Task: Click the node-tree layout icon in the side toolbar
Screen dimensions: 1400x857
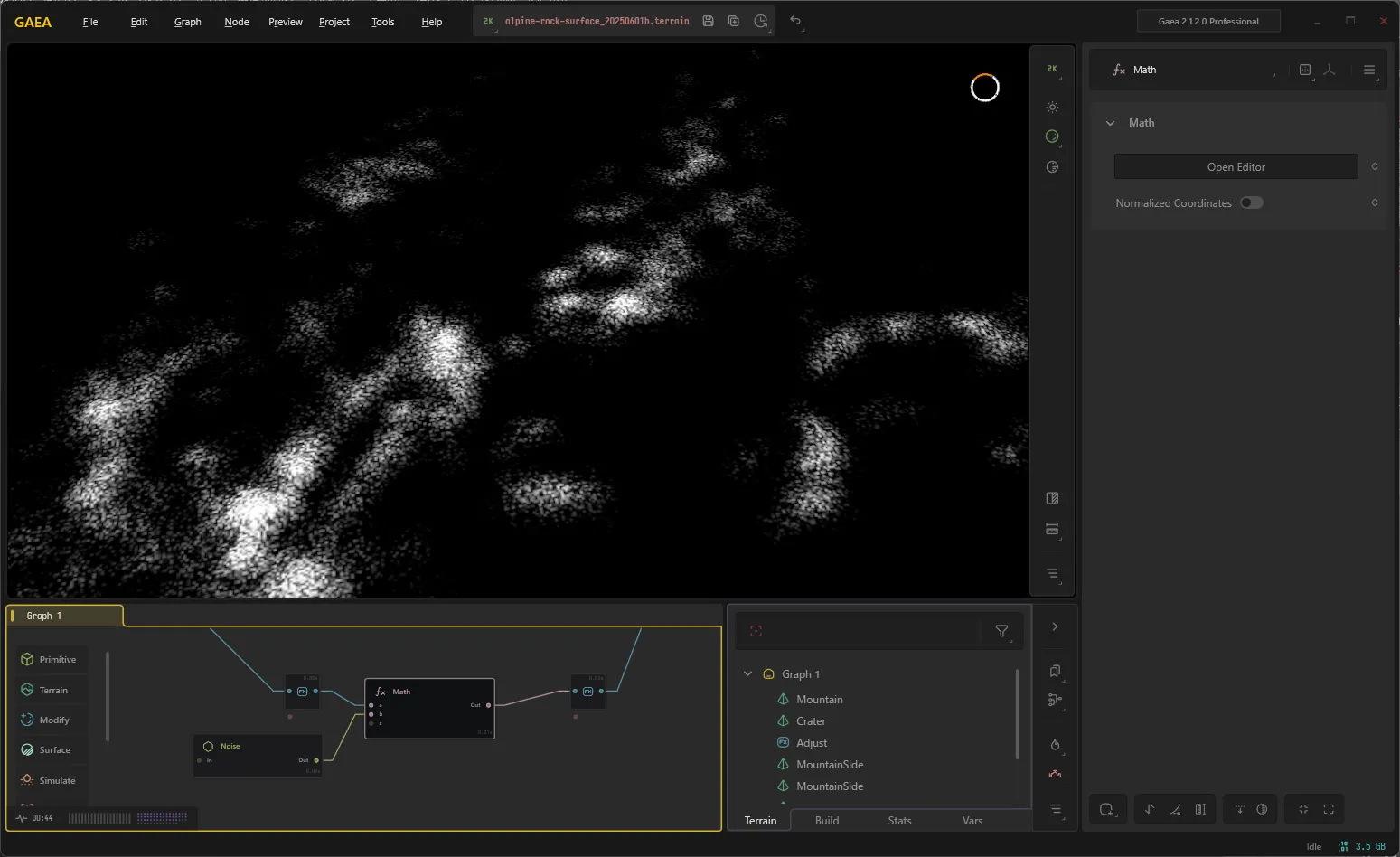Action: pyautogui.click(x=1055, y=700)
